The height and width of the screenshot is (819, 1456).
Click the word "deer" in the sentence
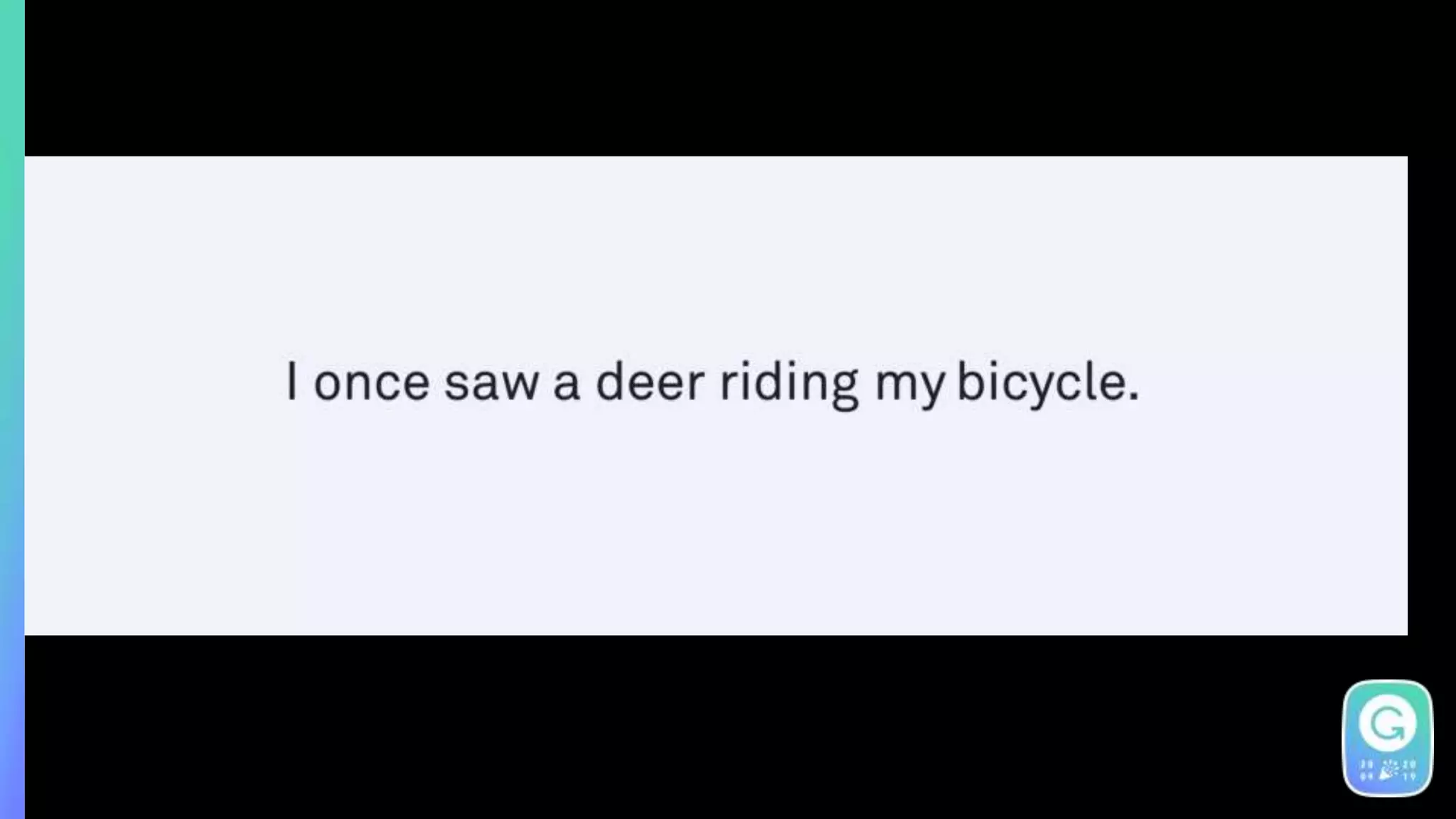pyautogui.click(x=650, y=382)
